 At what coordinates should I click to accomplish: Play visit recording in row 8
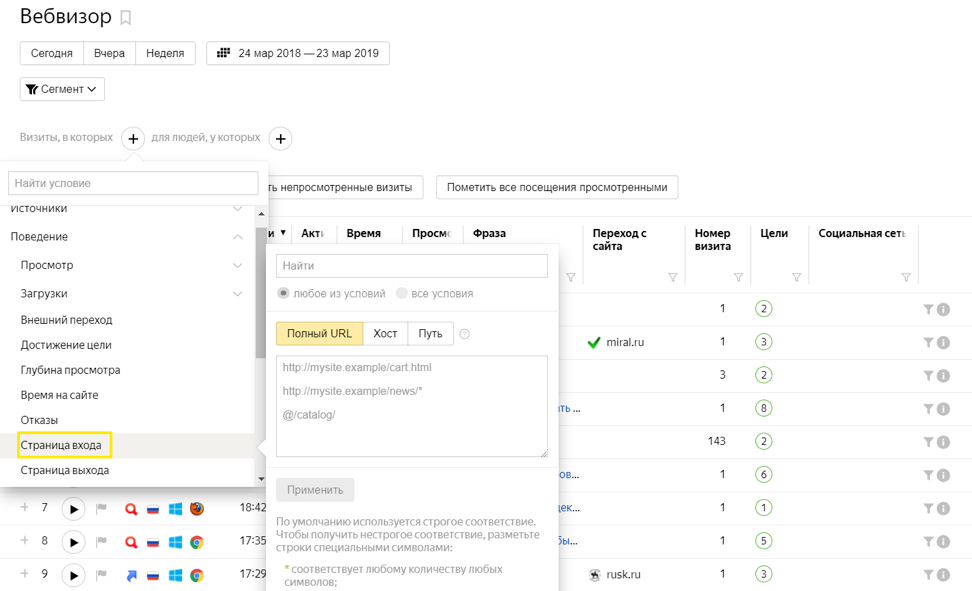click(x=73, y=542)
